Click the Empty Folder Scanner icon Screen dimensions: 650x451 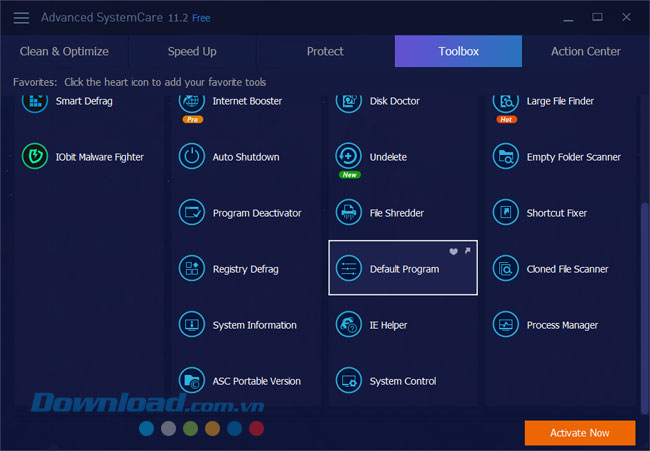point(506,156)
